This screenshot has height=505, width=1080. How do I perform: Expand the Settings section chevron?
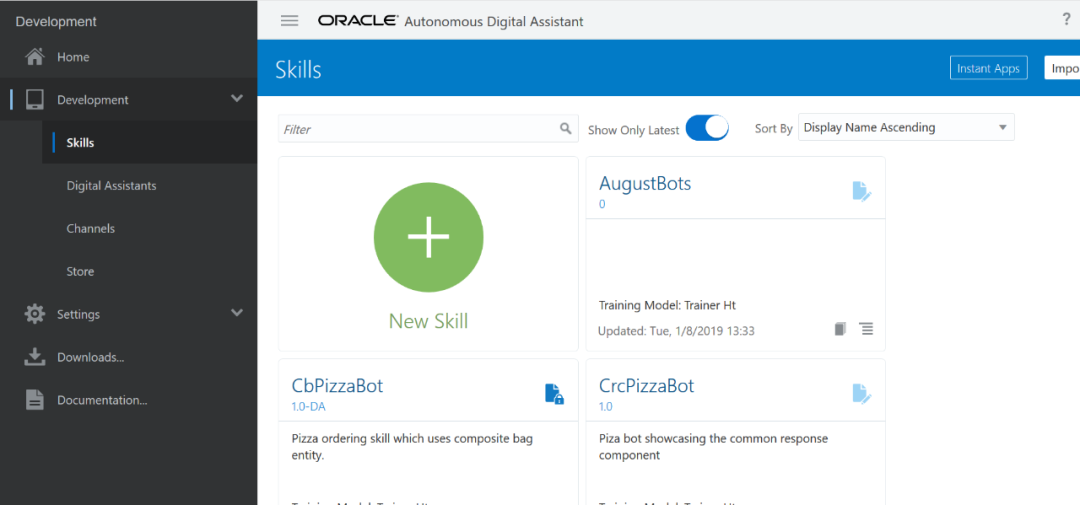237,313
